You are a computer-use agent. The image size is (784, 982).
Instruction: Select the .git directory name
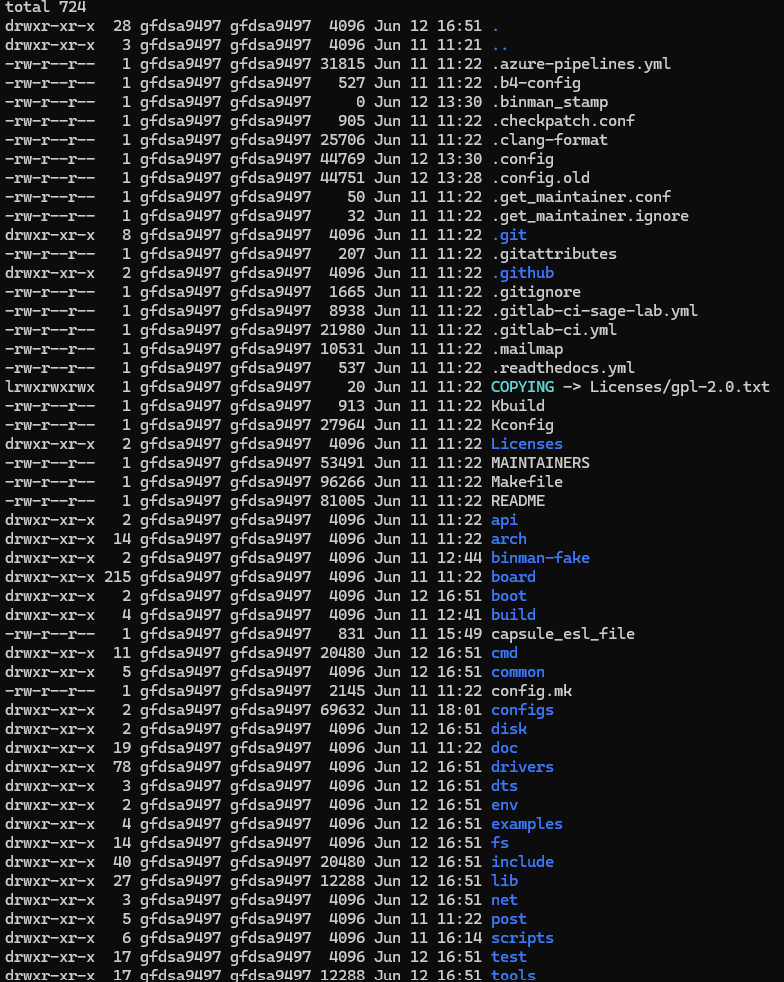coord(509,235)
